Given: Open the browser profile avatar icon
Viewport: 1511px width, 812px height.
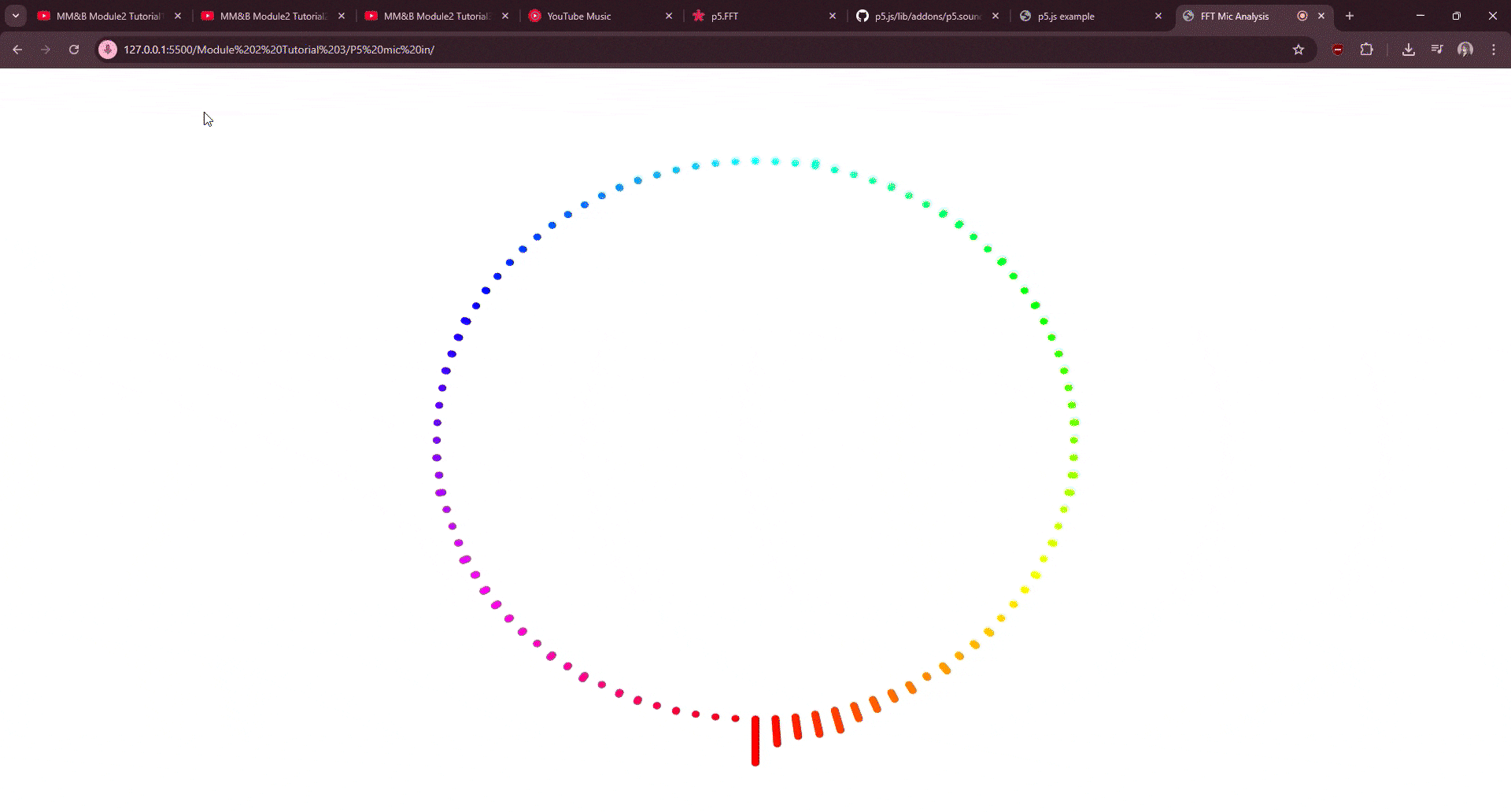Looking at the screenshot, I should (x=1465, y=49).
